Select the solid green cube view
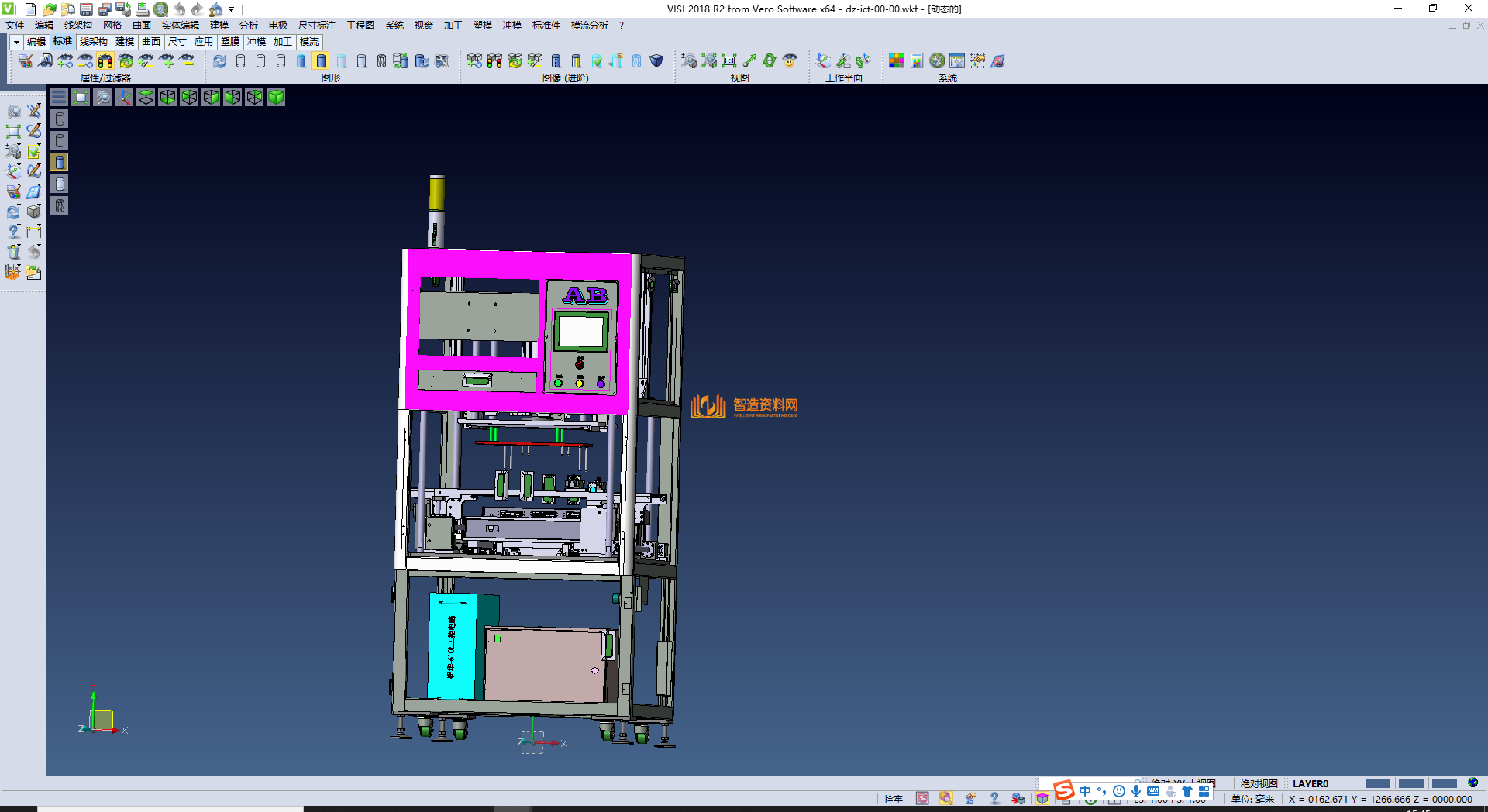This screenshot has height=812, width=1488. [276, 97]
